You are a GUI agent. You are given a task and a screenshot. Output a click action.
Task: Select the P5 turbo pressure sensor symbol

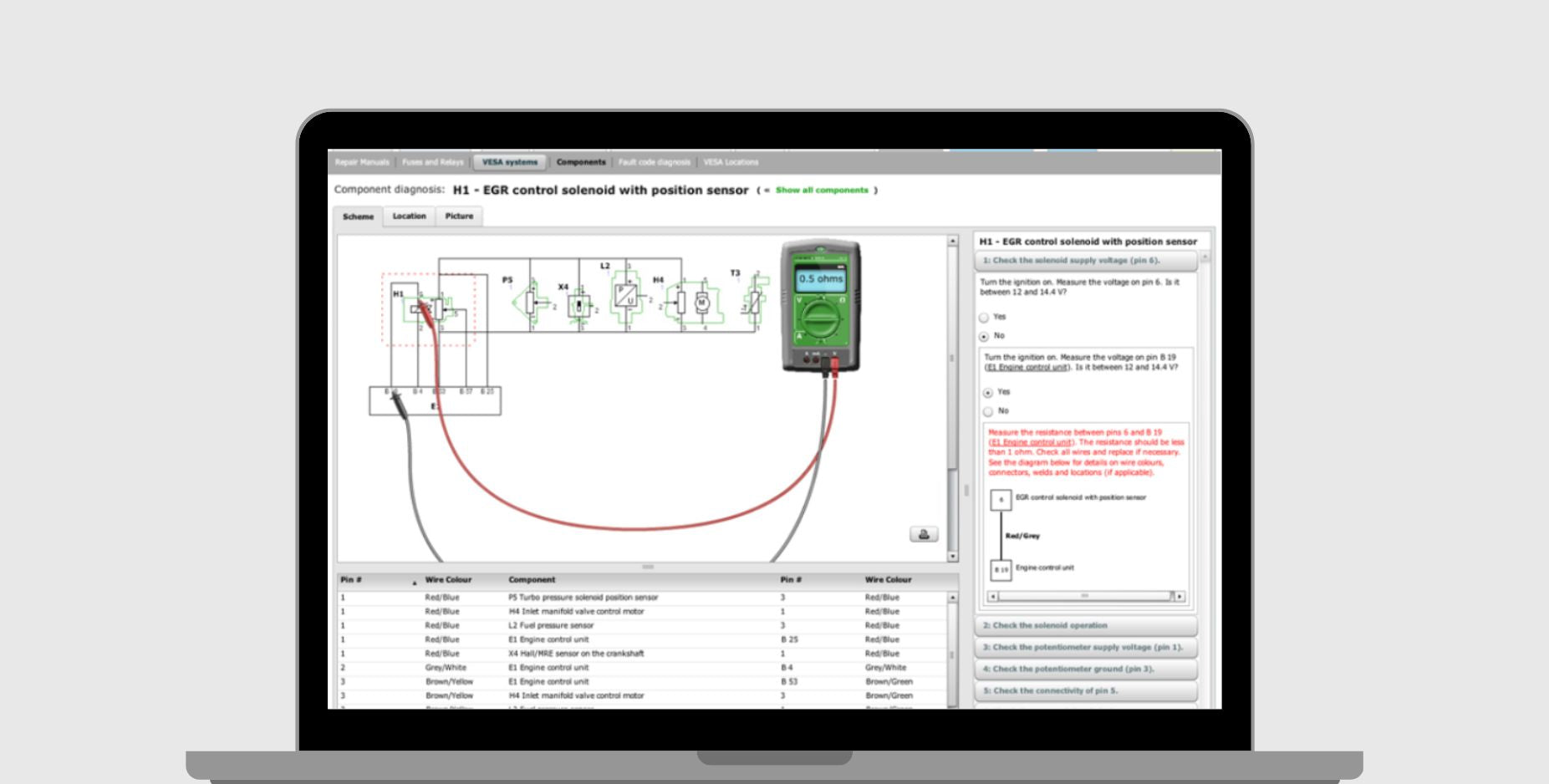[x=530, y=302]
